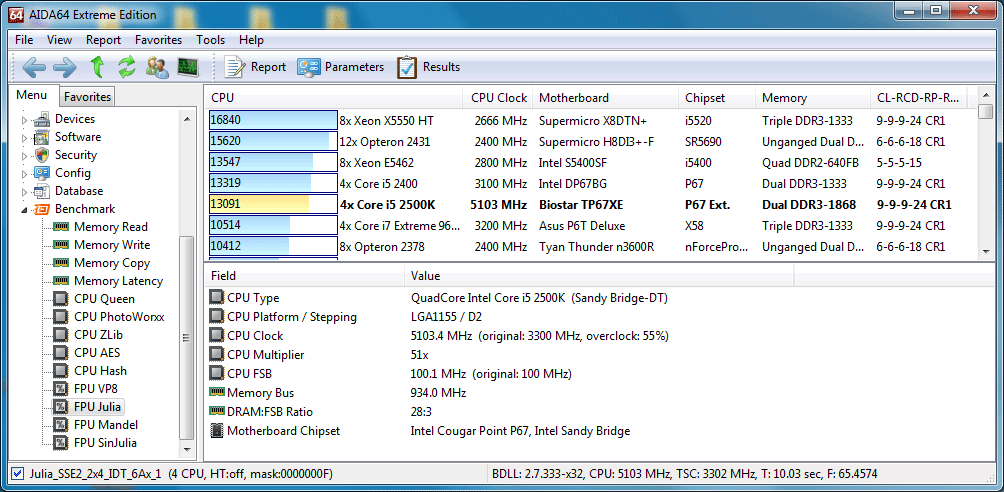Select the FPU Julia benchmark

[x=98, y=406]
